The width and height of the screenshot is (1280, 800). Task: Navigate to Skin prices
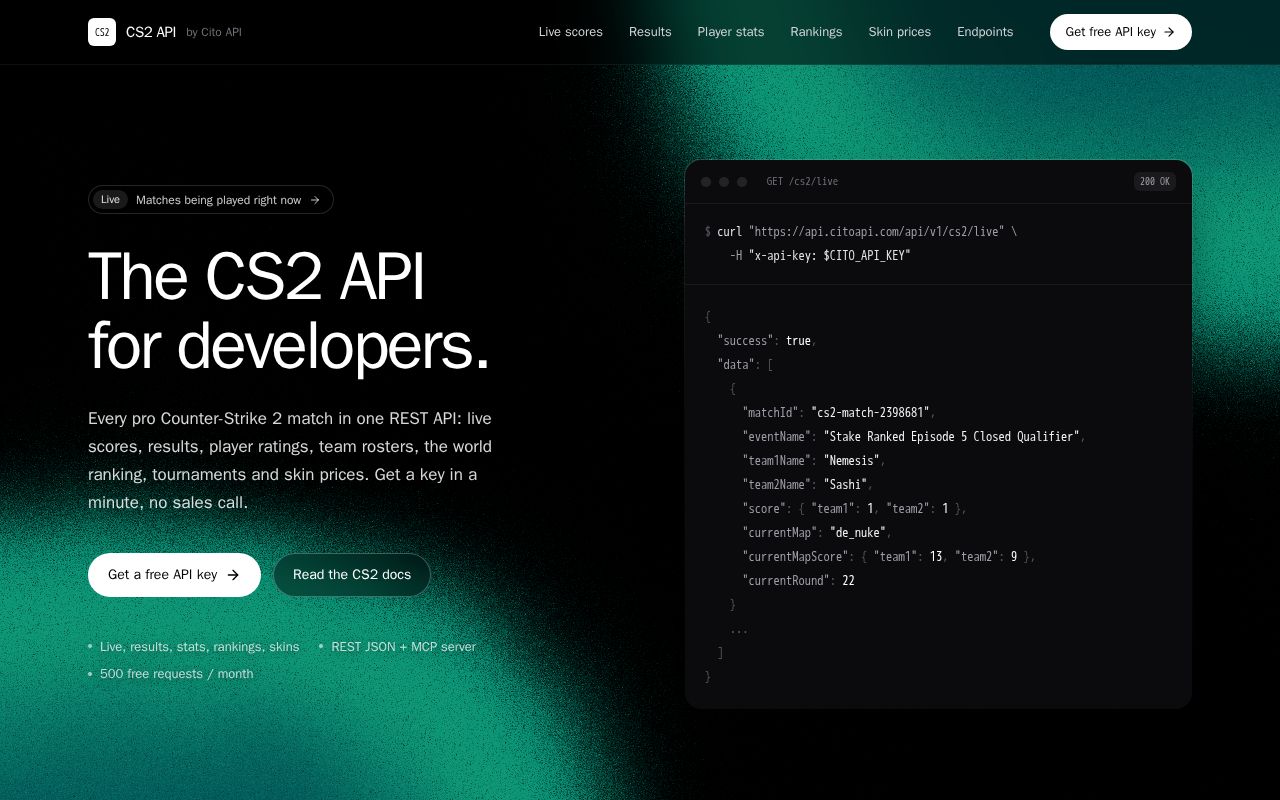click(x=900, y=32)
